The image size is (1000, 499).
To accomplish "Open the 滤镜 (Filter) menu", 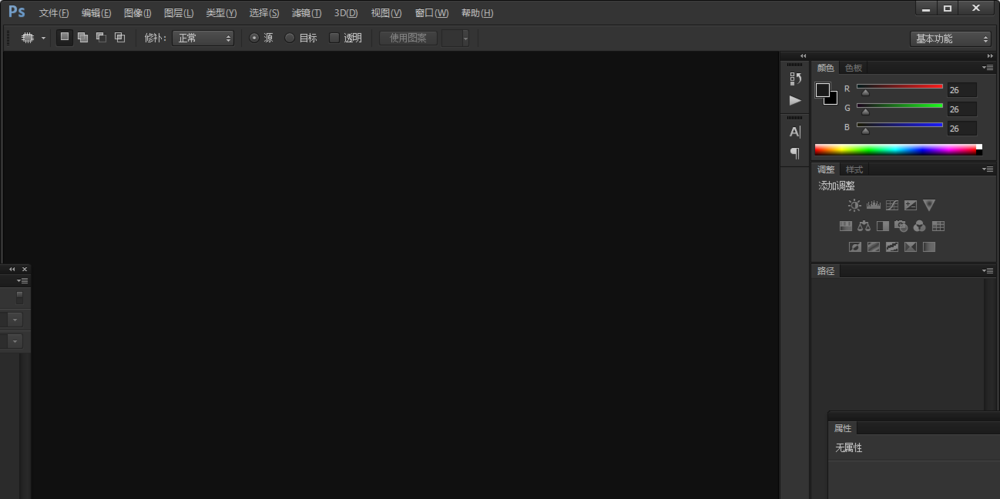I will (x=306, y=13).
